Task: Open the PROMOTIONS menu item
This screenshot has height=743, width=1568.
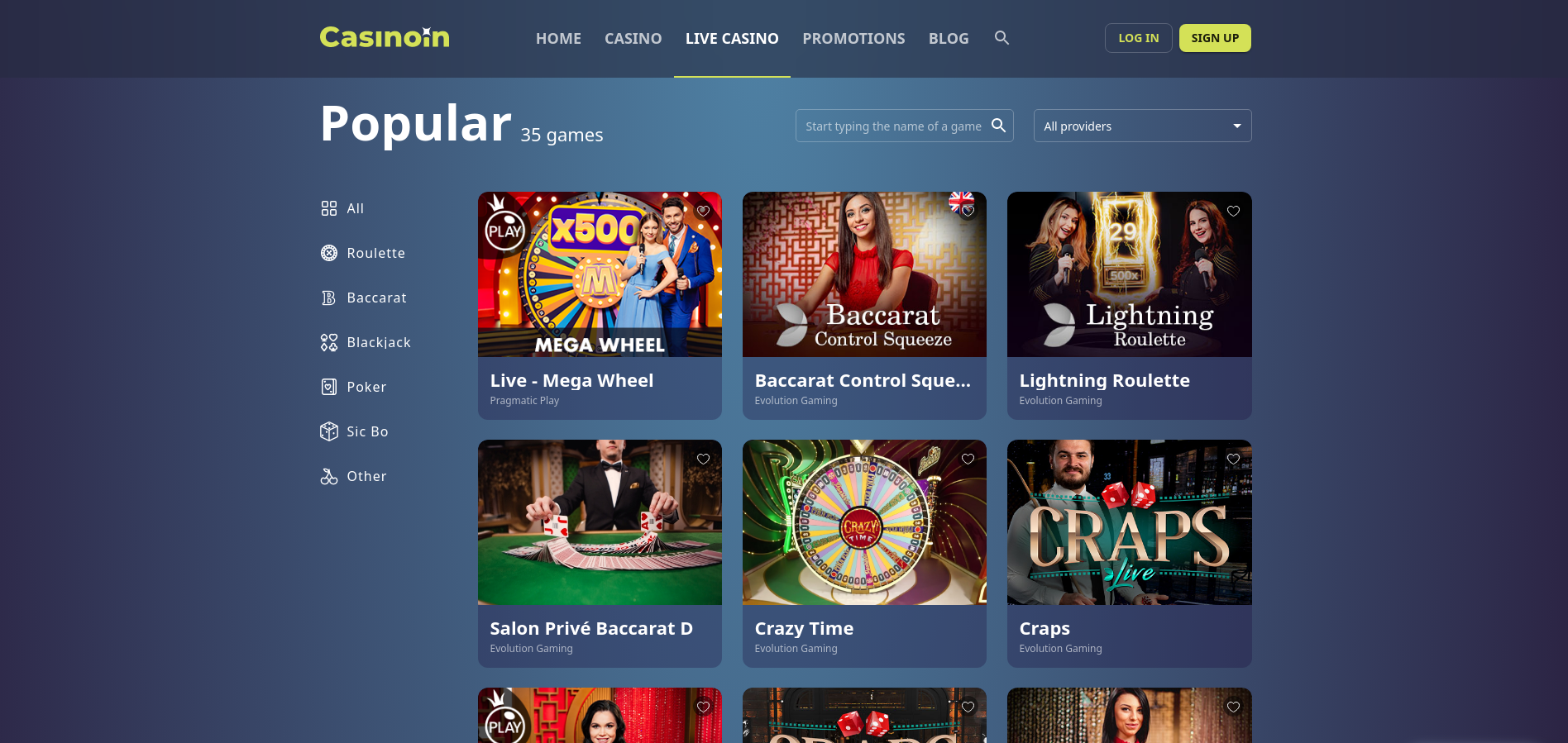Action: (x=853, y=38)
